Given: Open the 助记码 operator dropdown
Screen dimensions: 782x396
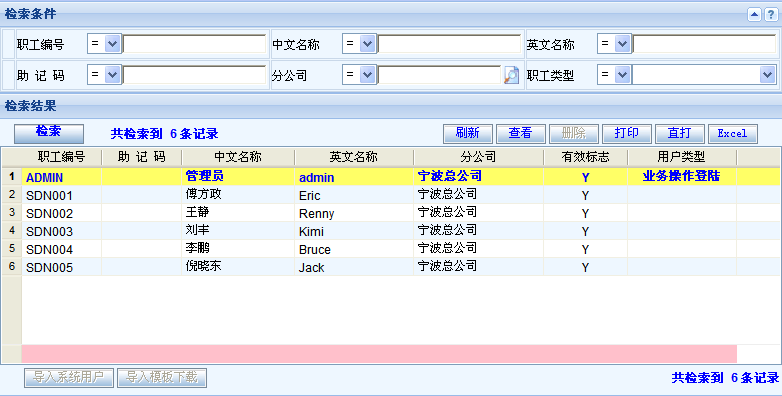Looking at the screenshot, I should coord(104,75).
